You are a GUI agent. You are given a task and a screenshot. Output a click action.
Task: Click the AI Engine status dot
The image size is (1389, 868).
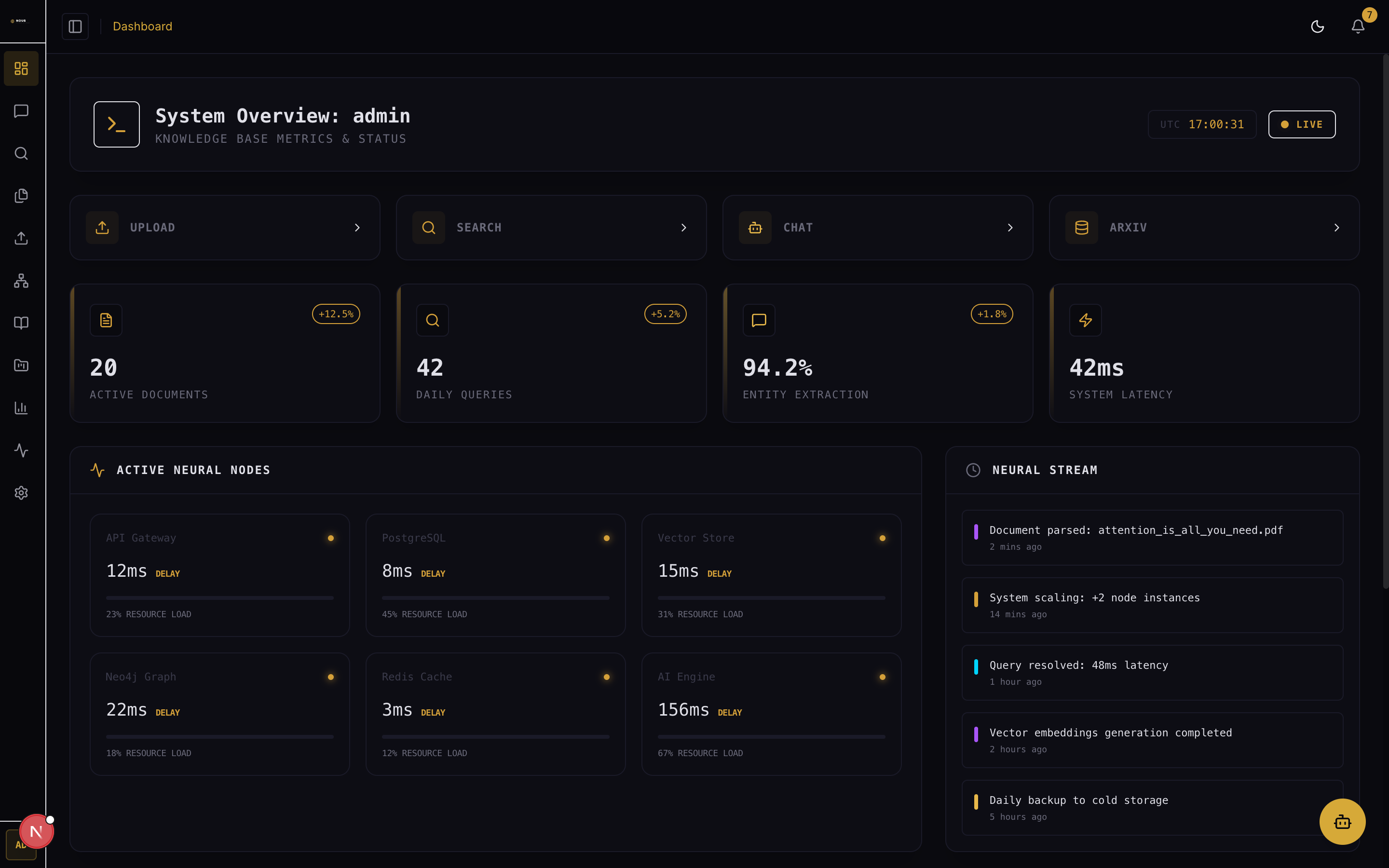pyautogui.click(x=882, y=677)
